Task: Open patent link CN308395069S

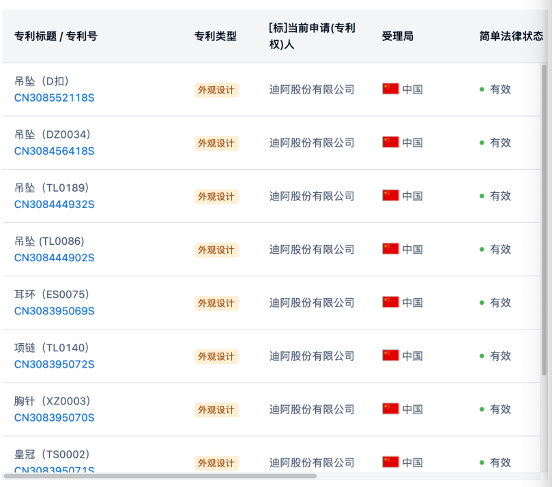Action: click(x=54, y=311)
